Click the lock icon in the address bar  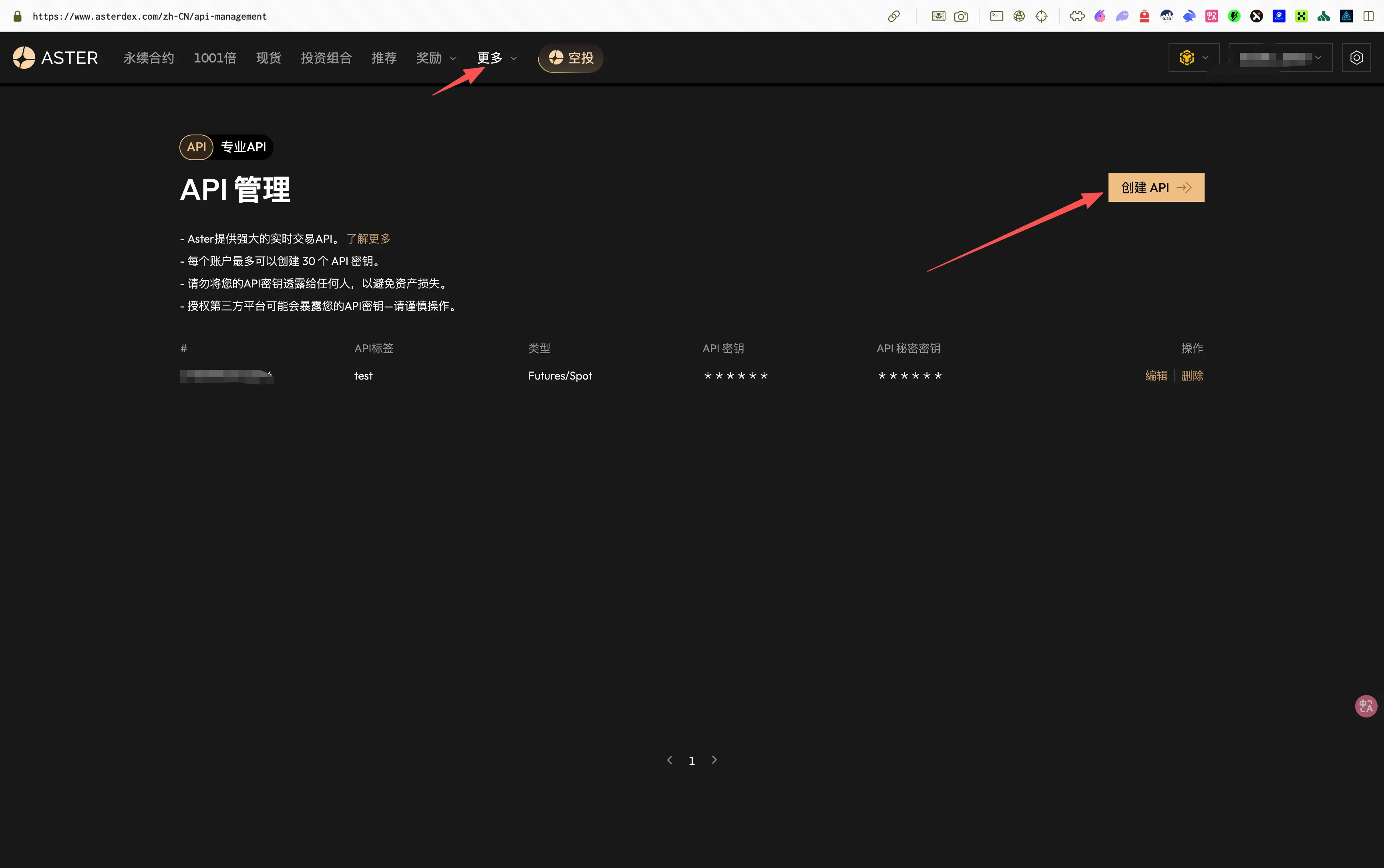pyautogui.click(x=17, y=16)
